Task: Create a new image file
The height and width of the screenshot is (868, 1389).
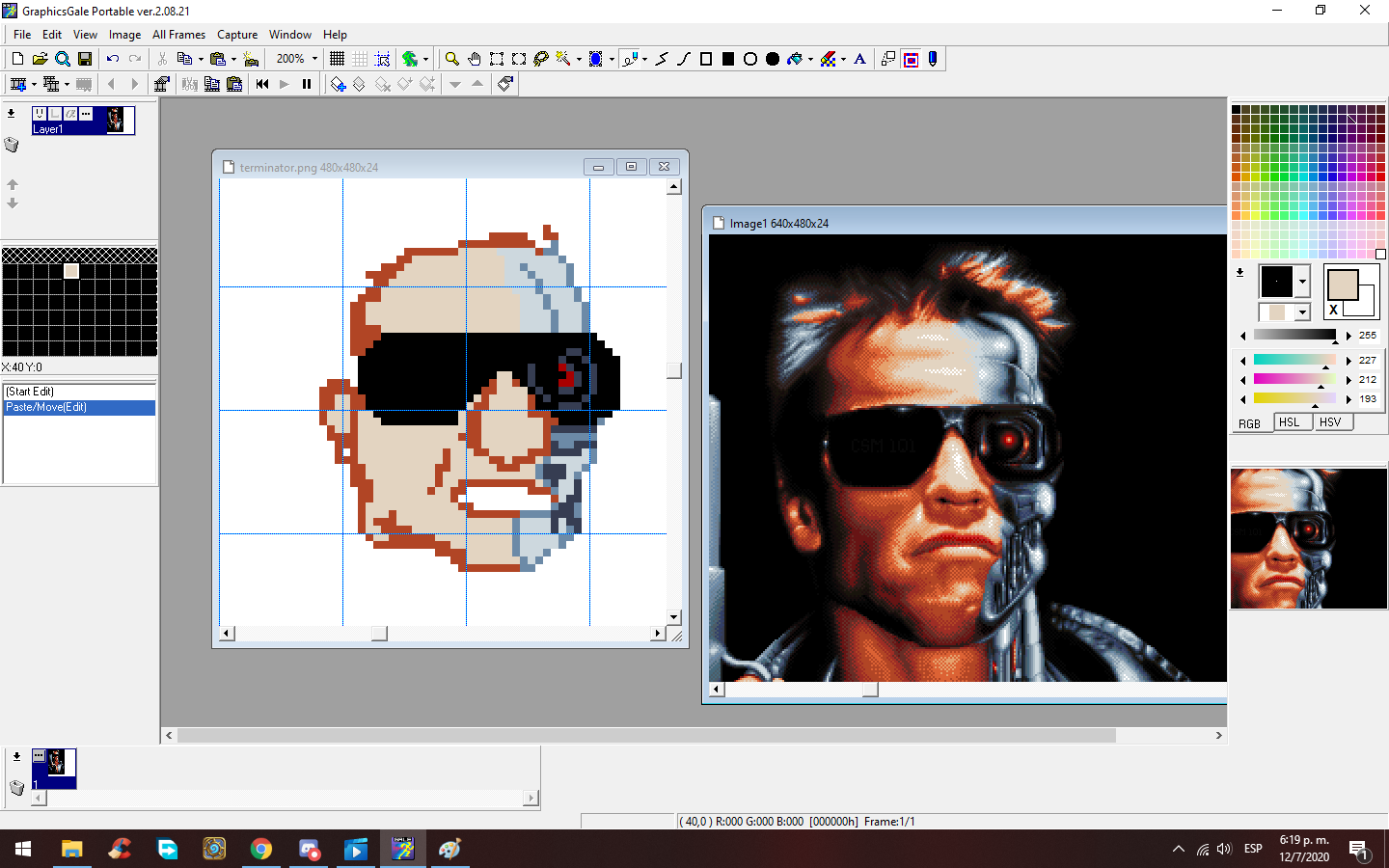Action: 17,59
